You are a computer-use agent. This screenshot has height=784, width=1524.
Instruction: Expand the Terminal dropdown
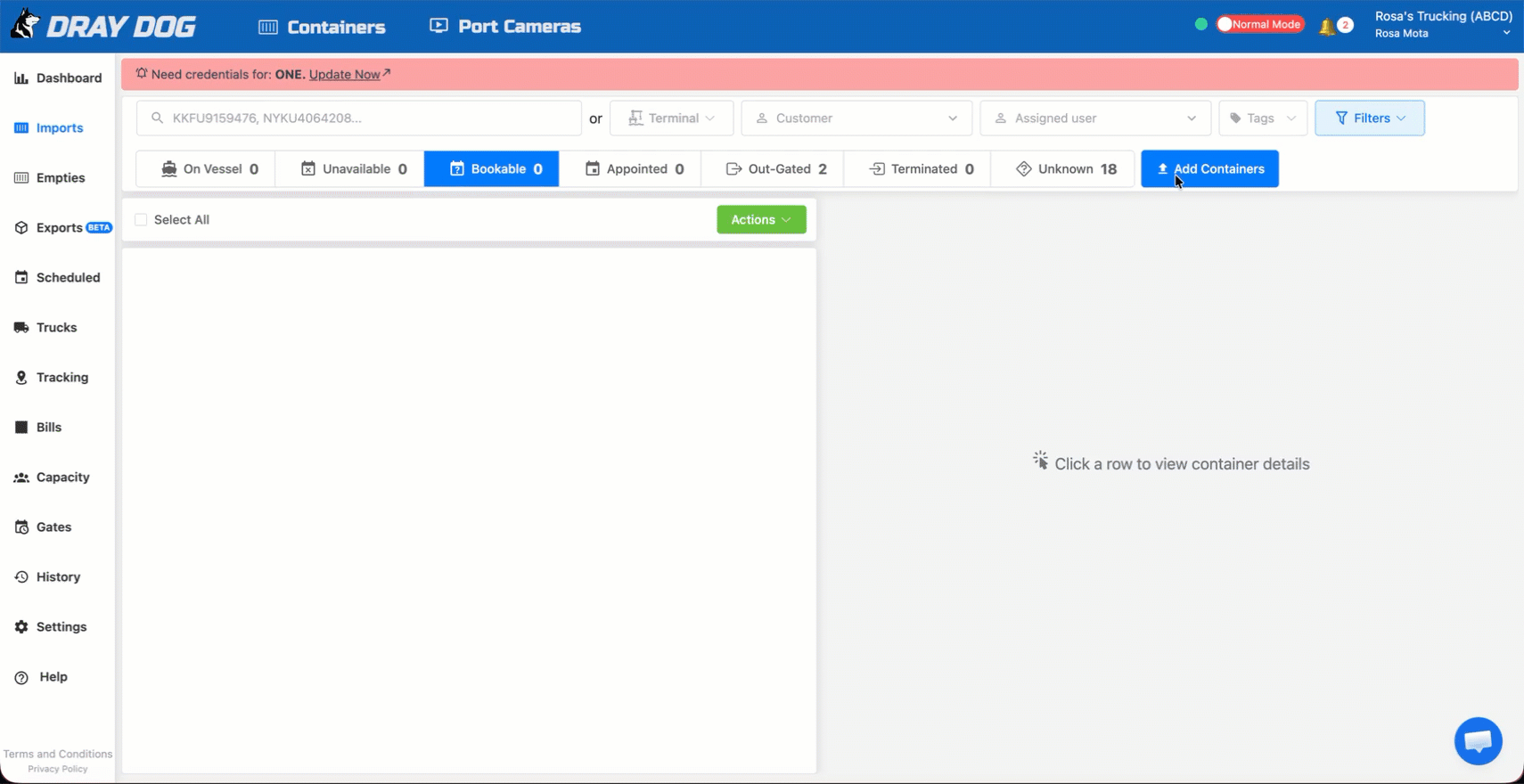(x=672, y=118)
